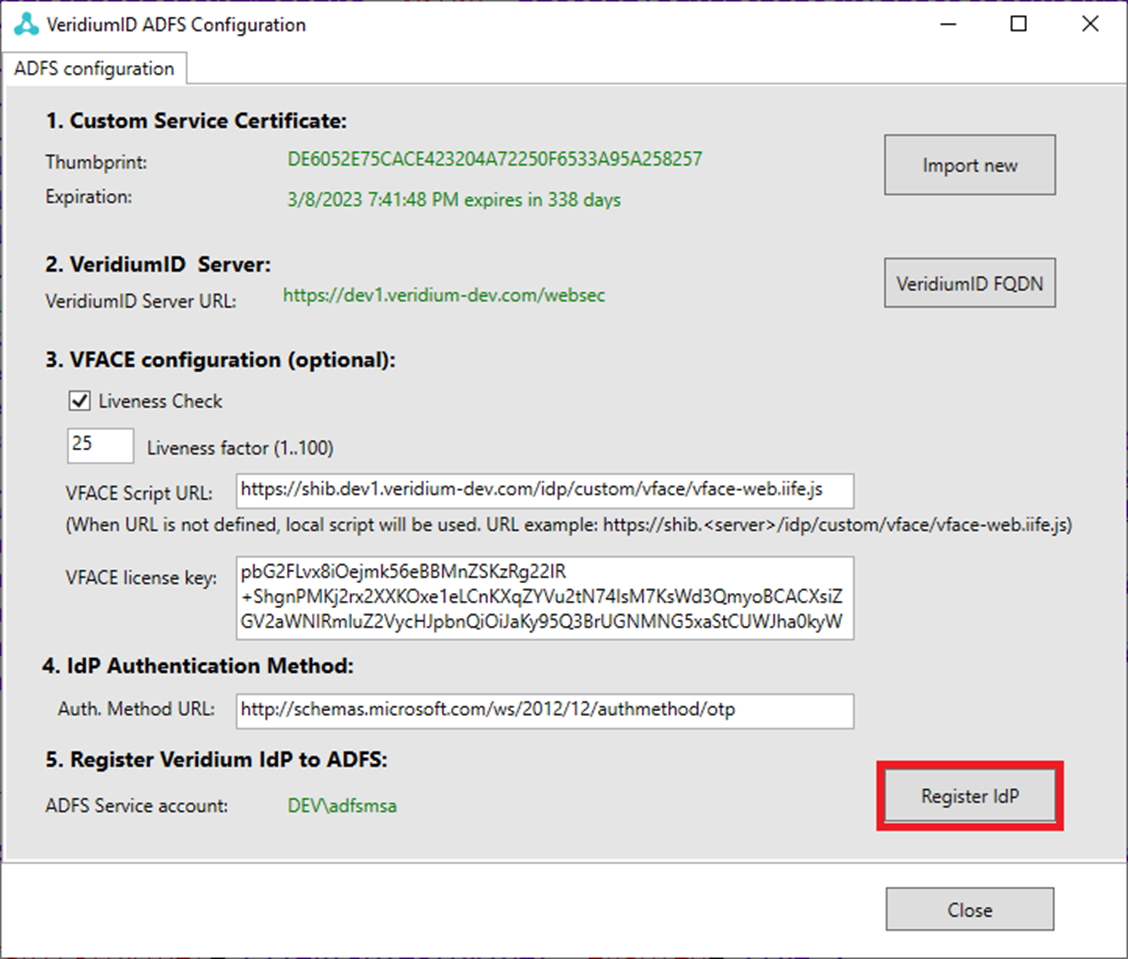Click the Import new certificate button
1128x959 pixels.
(x=969, y=165)
